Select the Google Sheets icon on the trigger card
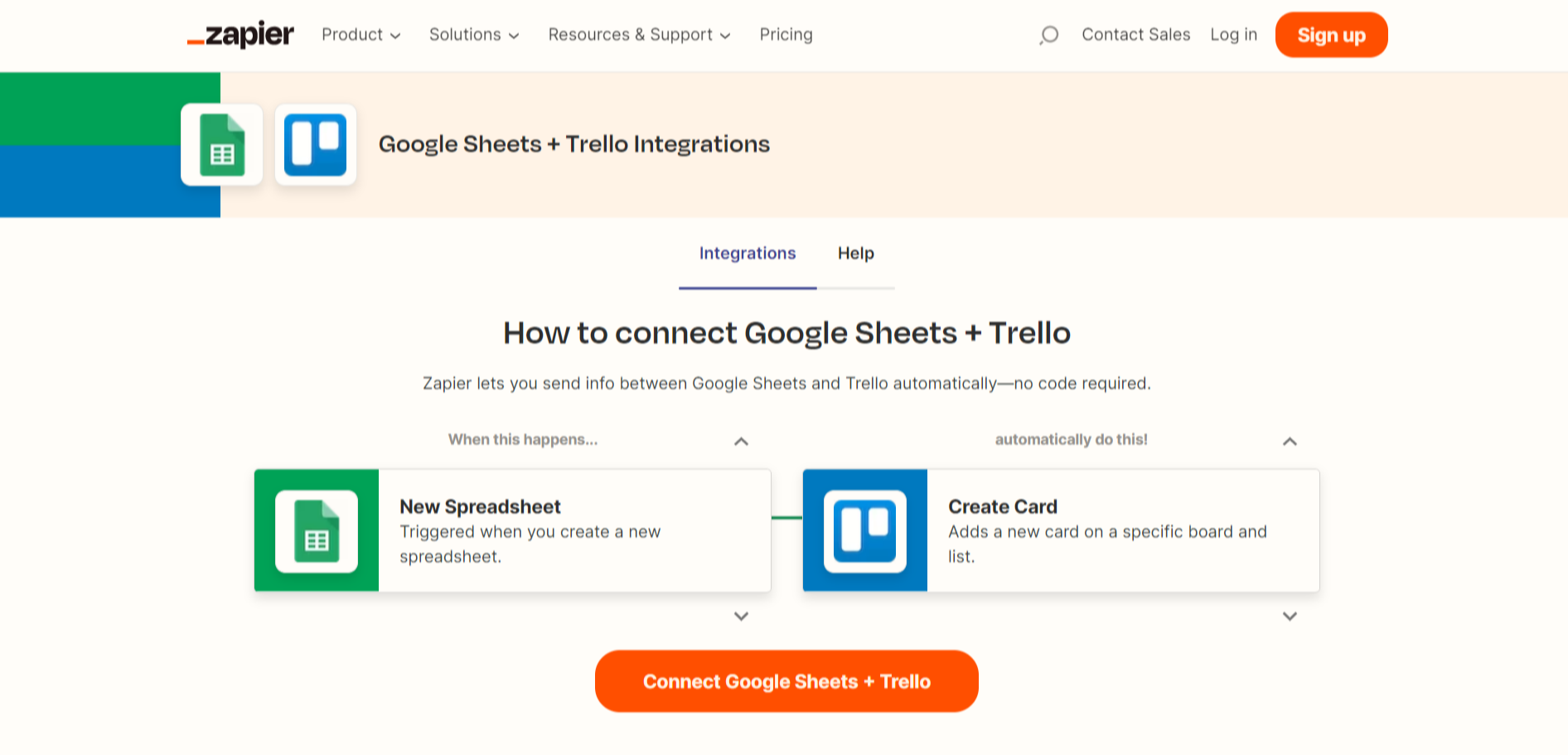1568x755 pixels. coord(317,530)
